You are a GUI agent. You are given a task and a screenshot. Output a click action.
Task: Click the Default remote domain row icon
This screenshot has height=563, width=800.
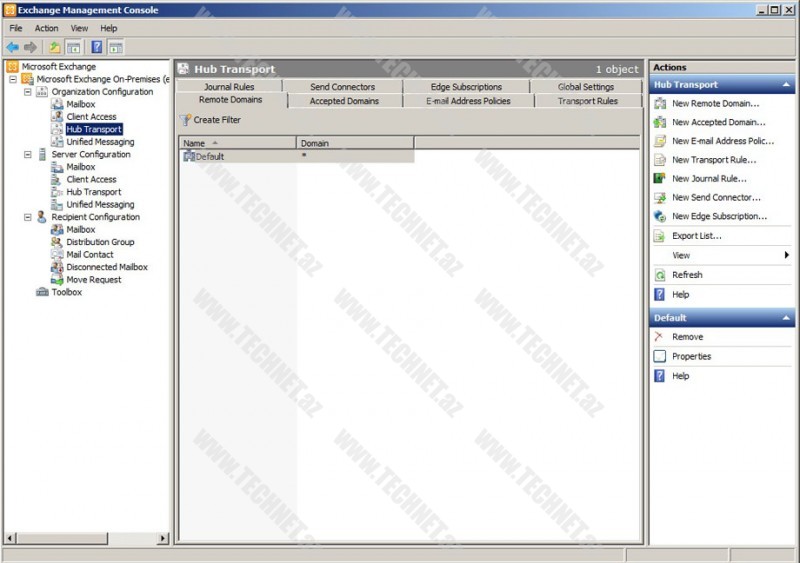pos(189,156)
